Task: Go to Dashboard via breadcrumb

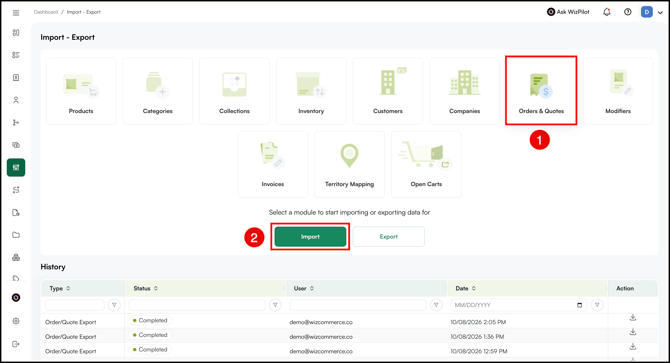Action: coord(46,12)
